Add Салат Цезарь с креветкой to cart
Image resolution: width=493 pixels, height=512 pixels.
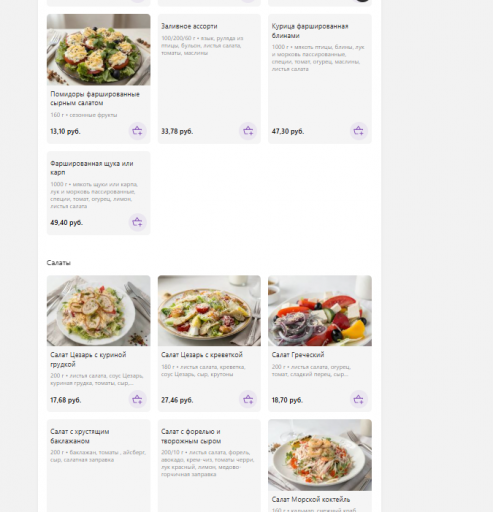pyautogui.click(x=248, y=399)
